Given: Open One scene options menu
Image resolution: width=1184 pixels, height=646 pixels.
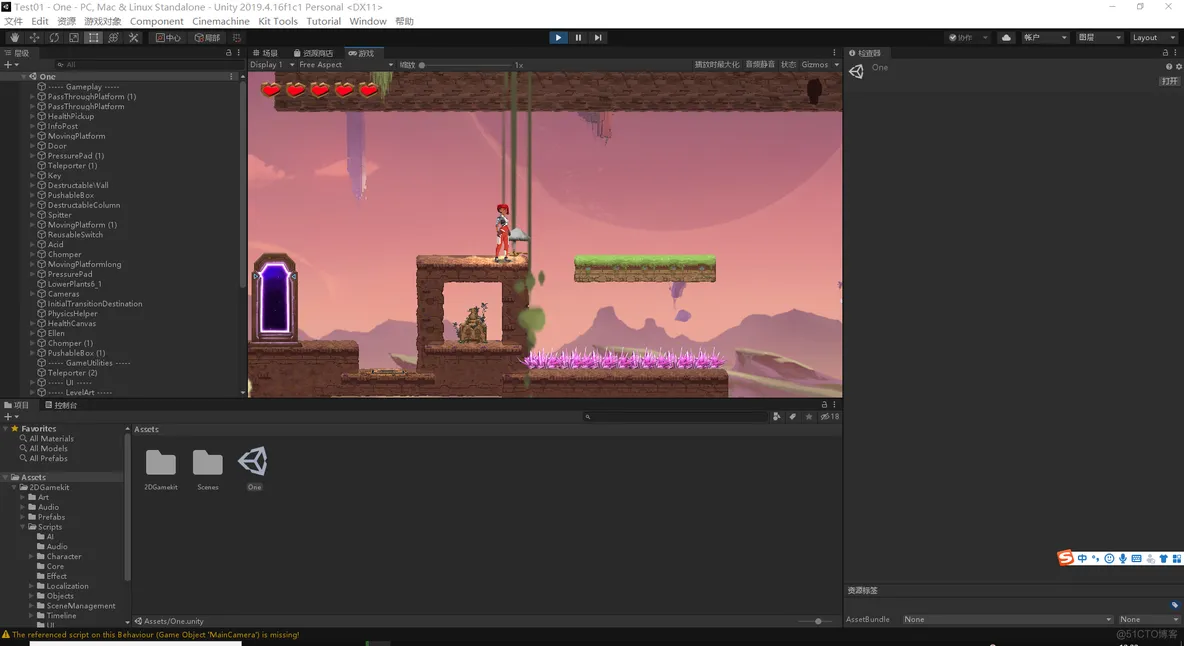Looking at the screenshot, I should click(x=231, y=76).
